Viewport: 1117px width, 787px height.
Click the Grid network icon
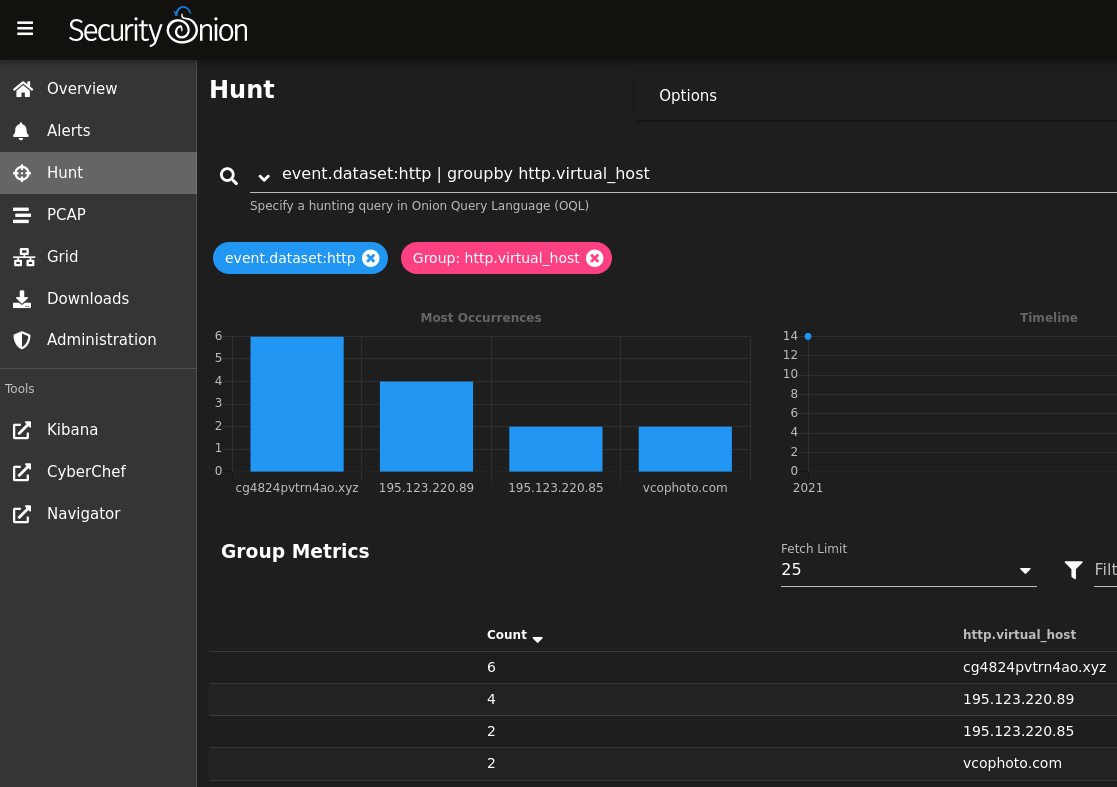tap(24, 256)
